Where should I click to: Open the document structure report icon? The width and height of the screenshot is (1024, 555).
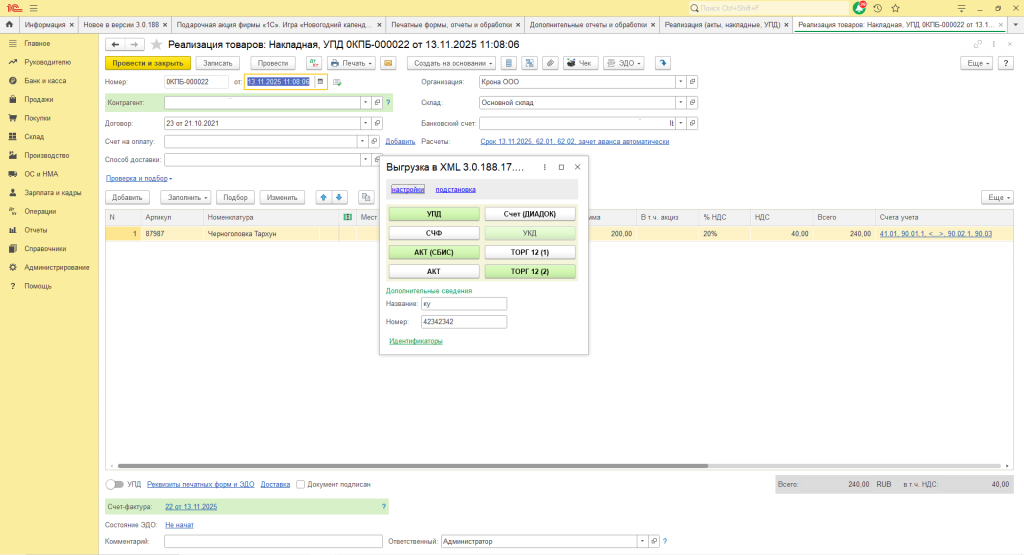pyautogui.click(x=509, y=63)
